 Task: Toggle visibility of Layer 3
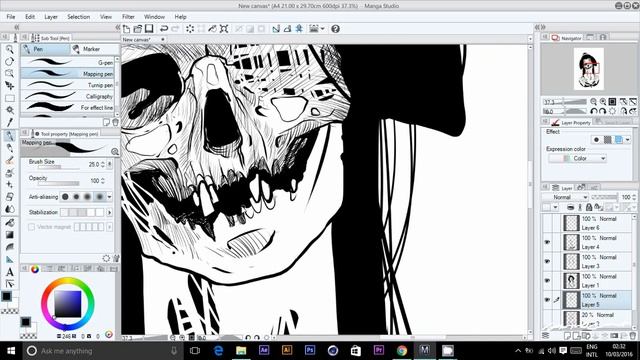pos(547,261)
